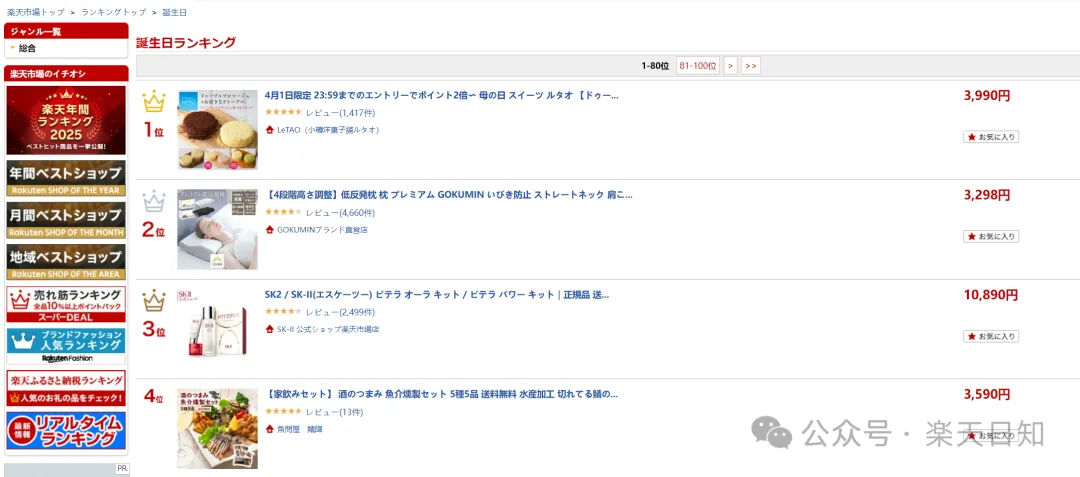This screenshot has width=1080, height=477.
Task: Open the 地域ベストショップ banner
Action: point(66,262)
